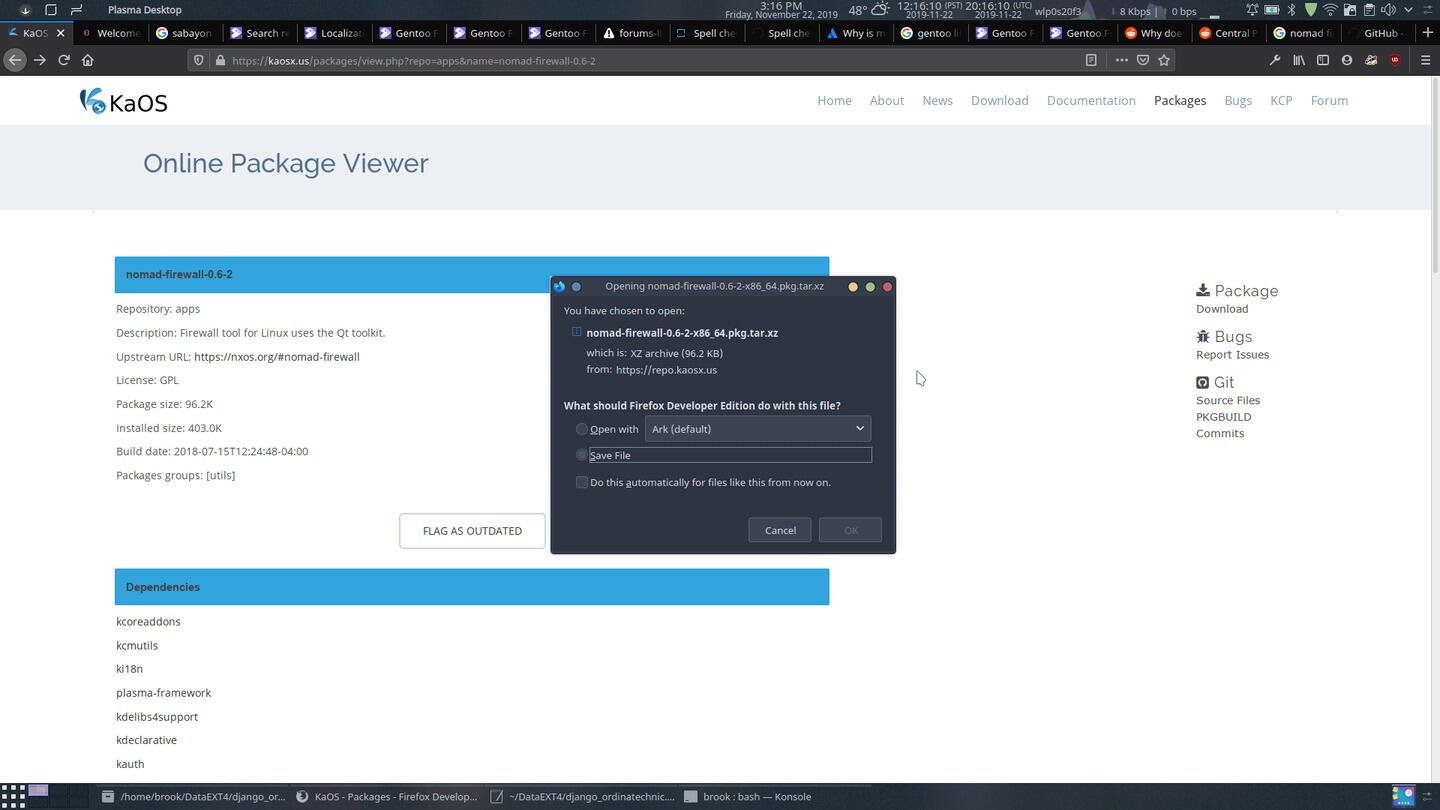Expand the 'Ark (default)' application dropdown
1440x810 pixels.
pyautogui.click(x=758, y=429)
